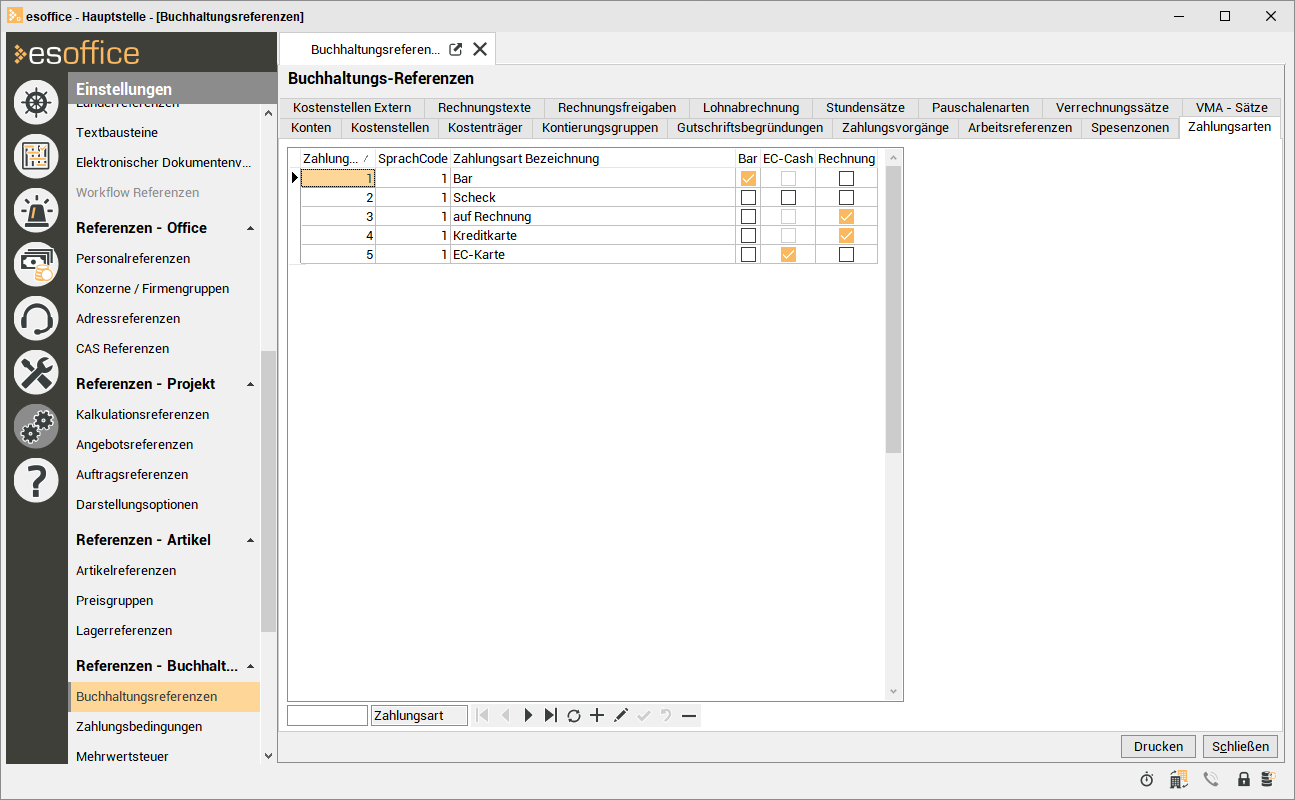This screenshot has width=1295, height=800.
Task: Toggle Bar checkbox for Scheck row
Action: [748, 198]
